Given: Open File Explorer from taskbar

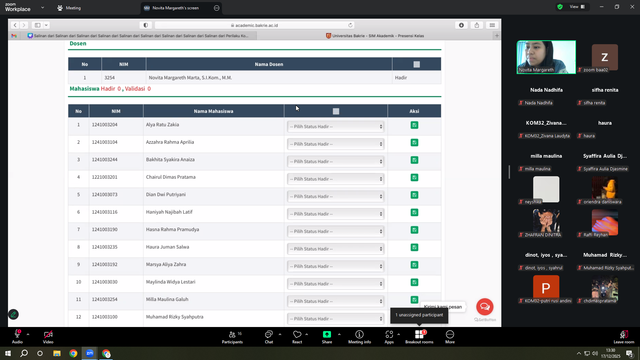Looking at the screenshot, I should click(57, 353).
